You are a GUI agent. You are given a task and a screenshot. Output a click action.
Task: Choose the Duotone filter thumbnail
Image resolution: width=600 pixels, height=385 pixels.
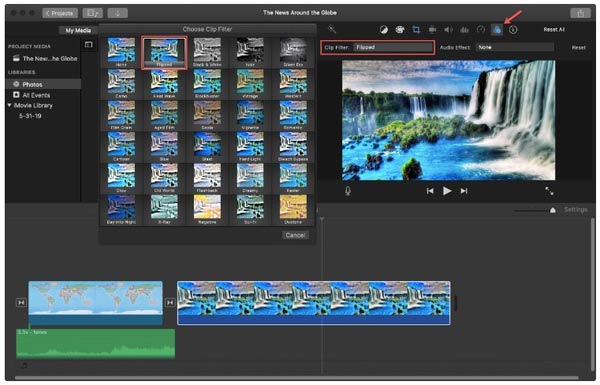pos(293,209)
